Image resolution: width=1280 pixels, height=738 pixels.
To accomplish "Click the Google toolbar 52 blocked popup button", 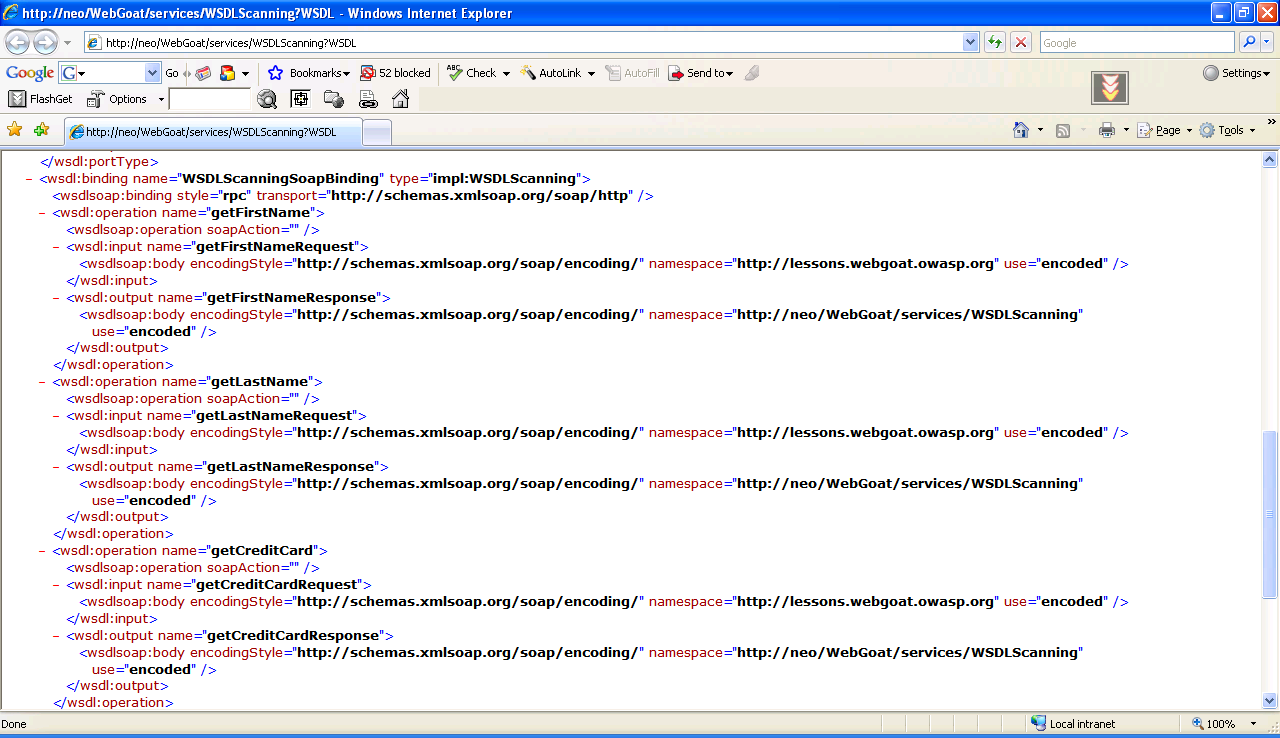I will point(396,73).
